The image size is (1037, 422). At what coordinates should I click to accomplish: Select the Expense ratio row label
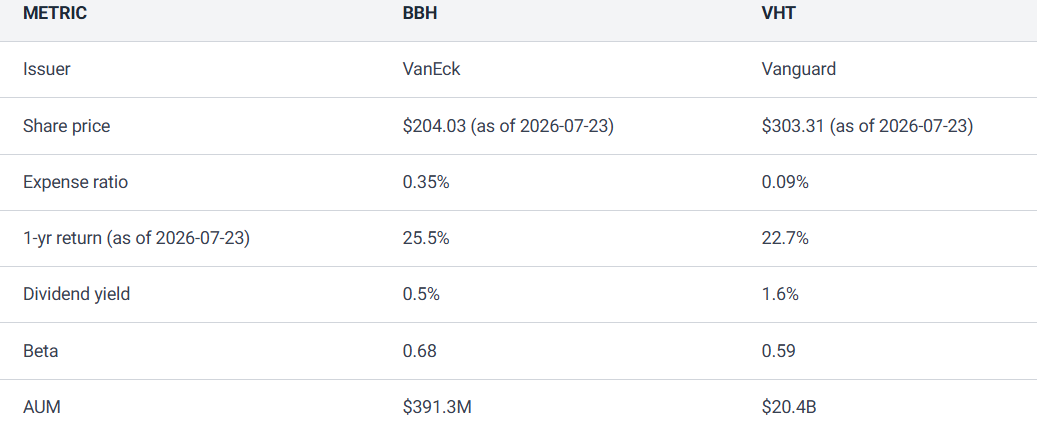pos(75,182)
